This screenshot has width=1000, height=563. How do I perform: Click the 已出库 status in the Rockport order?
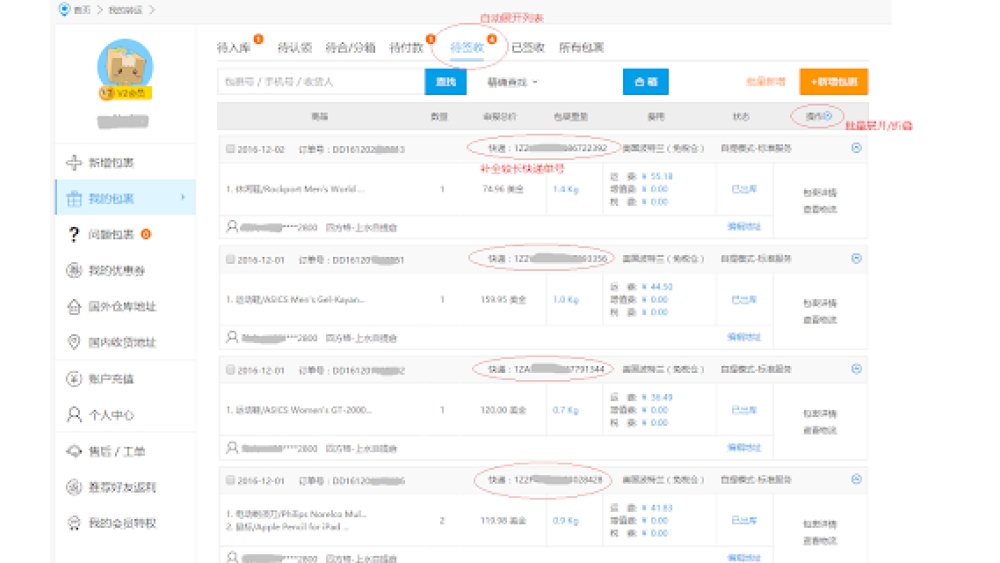[744, 189]
